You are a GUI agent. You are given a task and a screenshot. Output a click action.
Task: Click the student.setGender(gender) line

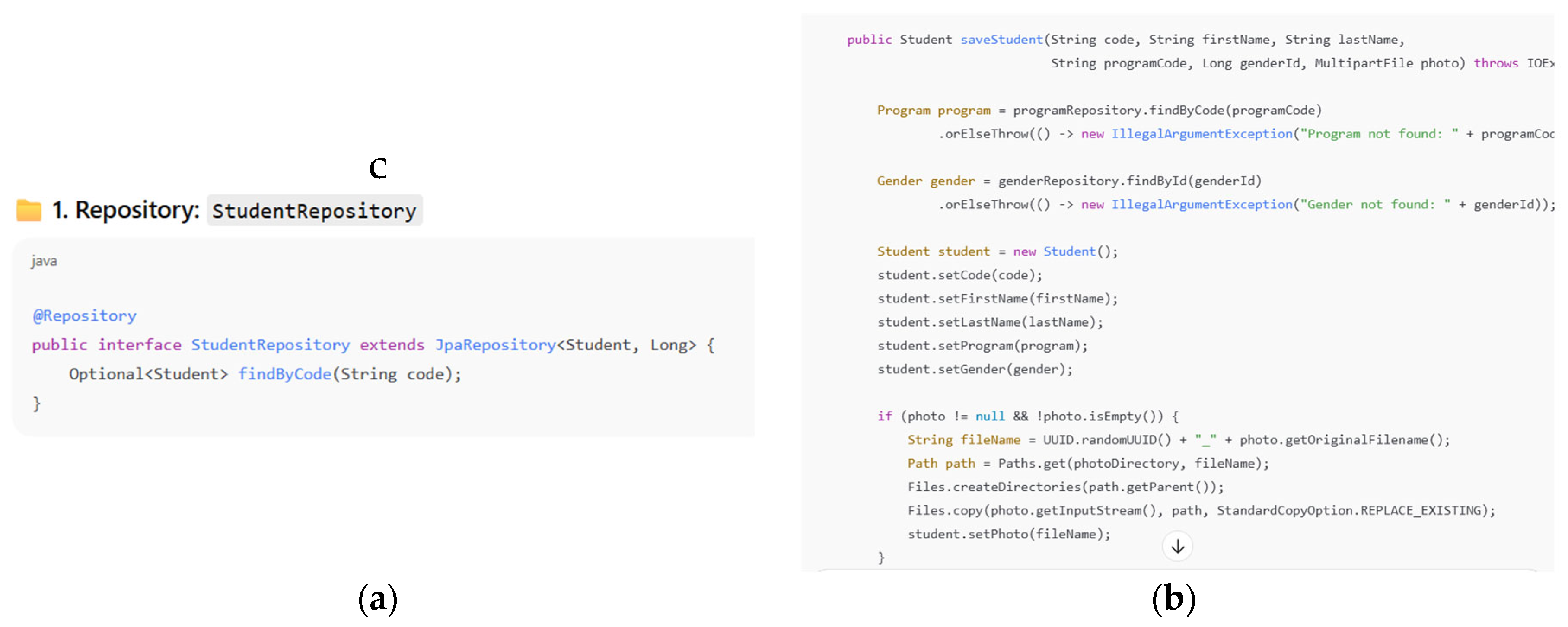[x=974, y=369]
